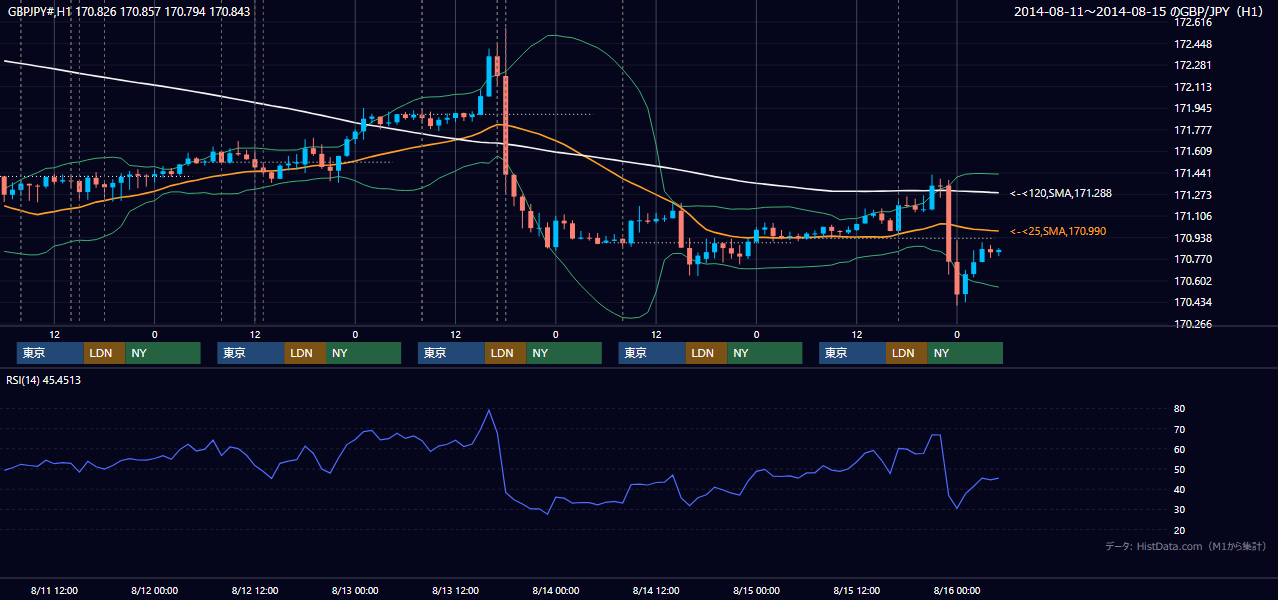Viewport: 1278px width, 600px height.
Task: Click the 8/12 12:00 date label
Action: click(255, 591)
